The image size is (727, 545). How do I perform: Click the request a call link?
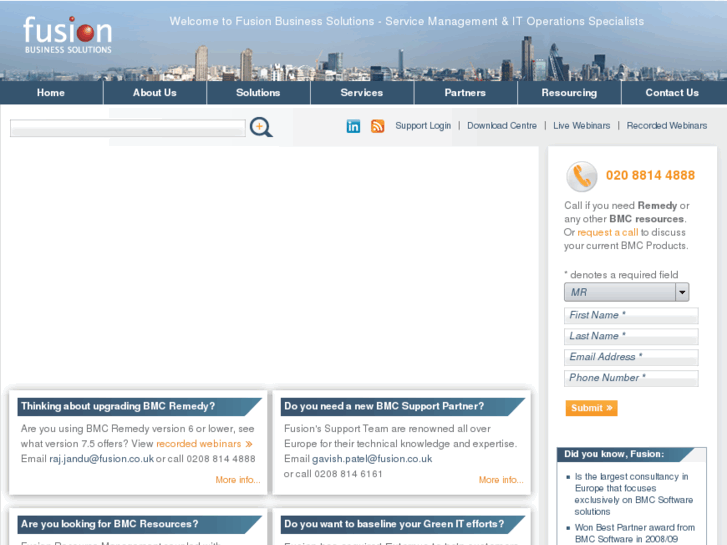click(x=607, y=232)
